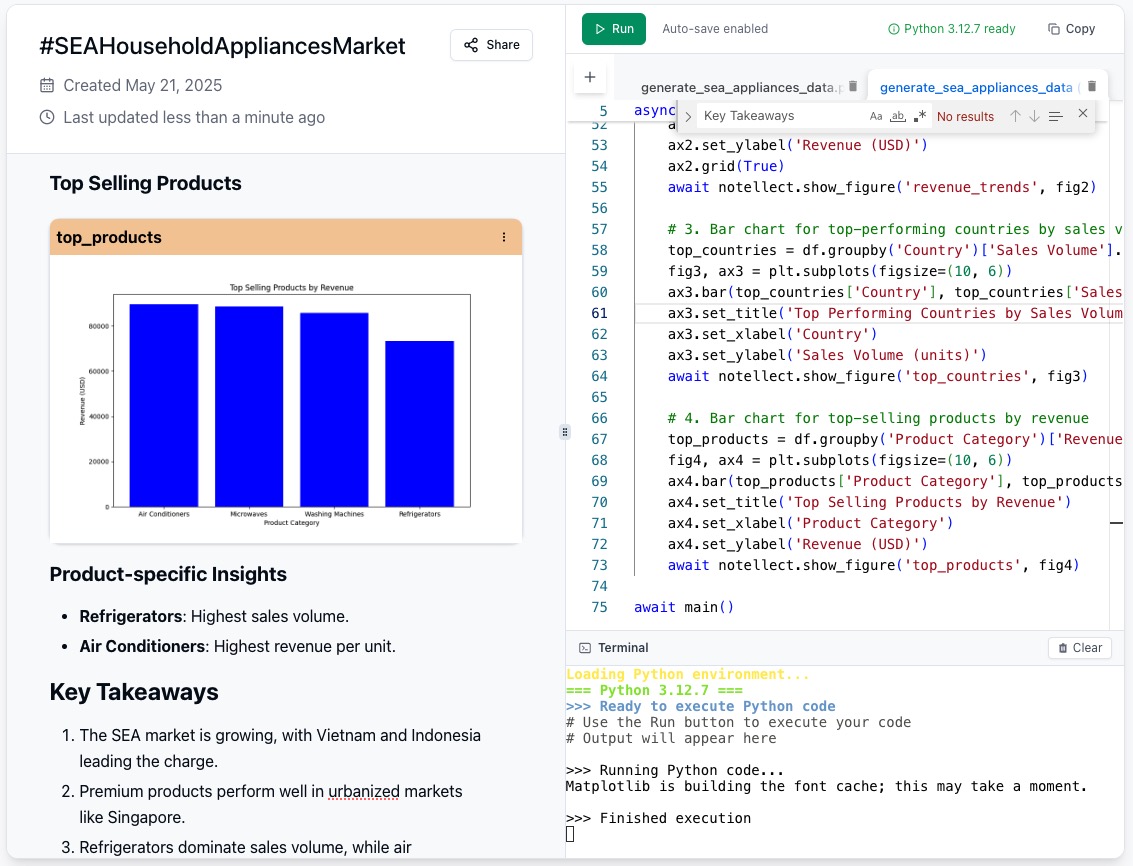The height and width of the screenshot is (866, 1133).
Task: Switch to first generate_sea_appliances_data.py tab
Action: (741, 87)
